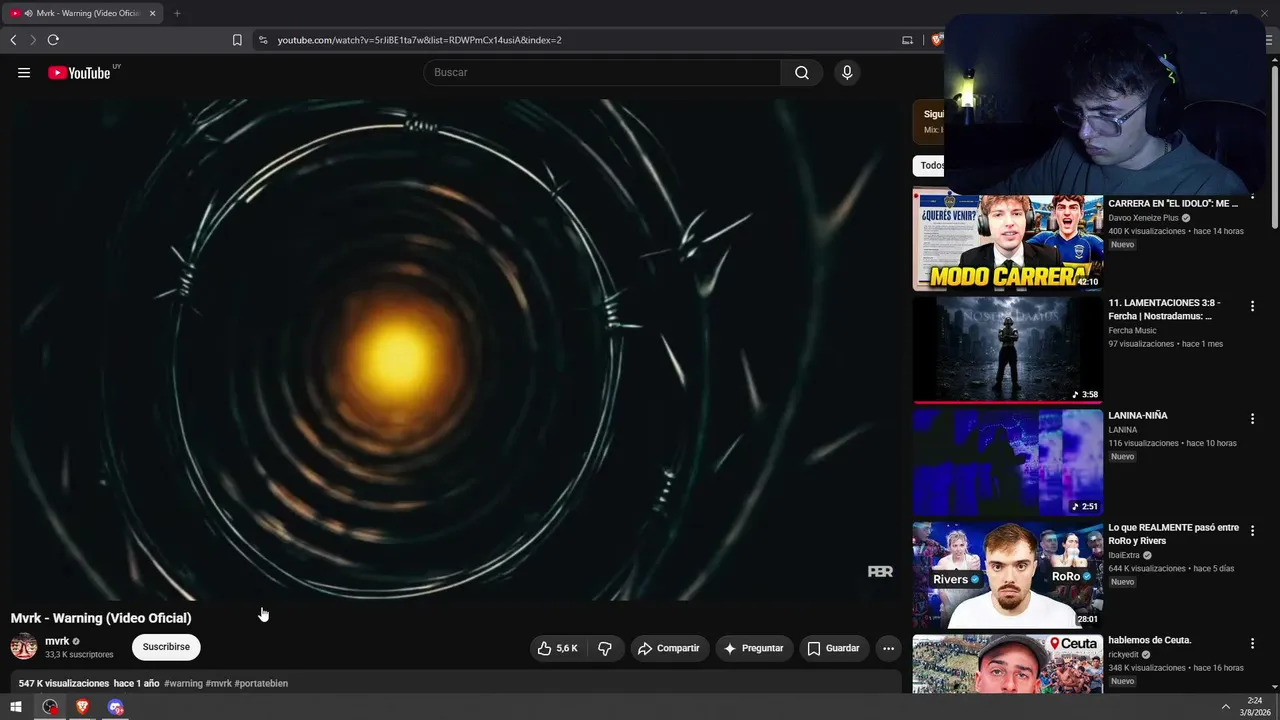Viewport: 1280px width, 720px height.
Task: Click the #portatebien hashtag
Action: click(261, 684)
